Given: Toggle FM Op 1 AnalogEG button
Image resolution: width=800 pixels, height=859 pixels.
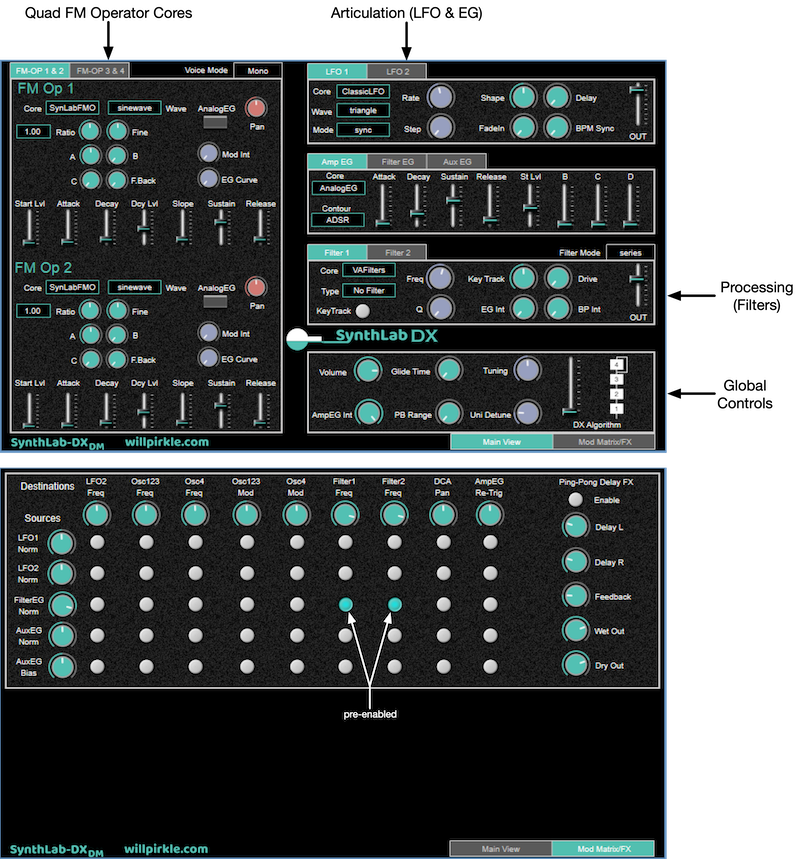Looking at the screenshot, I should pyautogui.click(x=215, y=122).
